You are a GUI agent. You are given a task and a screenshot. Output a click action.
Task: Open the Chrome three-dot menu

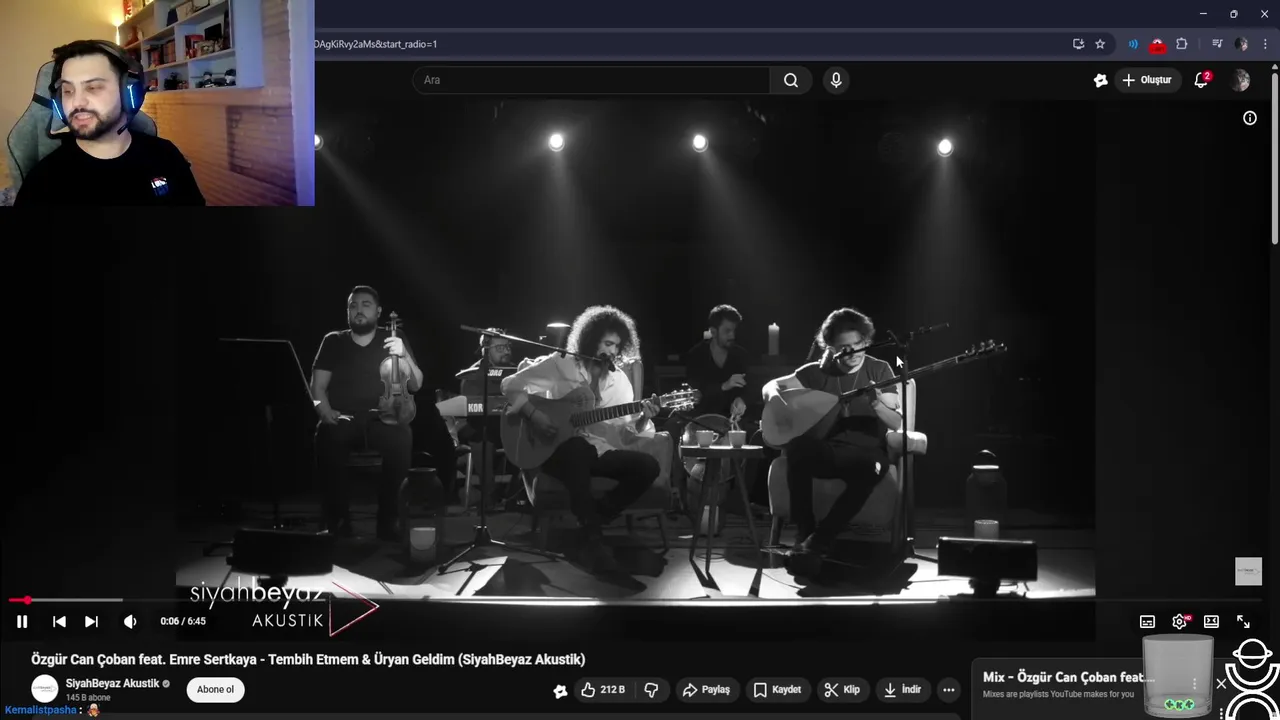1264,44
